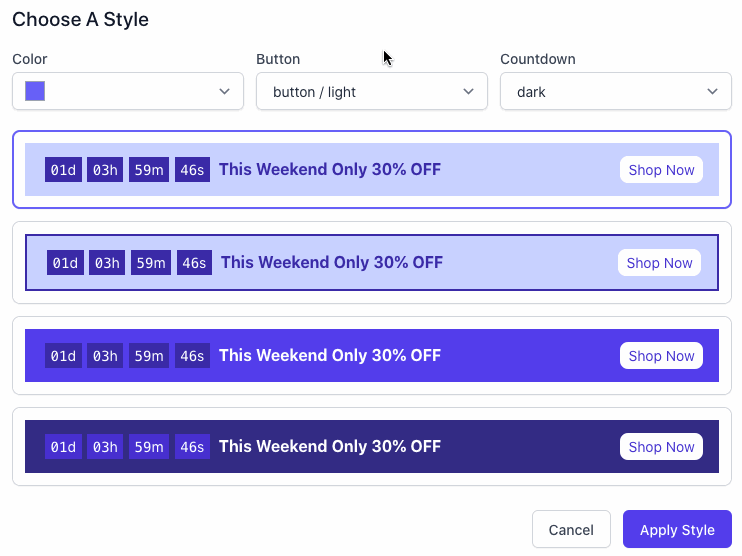
Task: Click the first banner's promotional headline text
Action: 329,170
